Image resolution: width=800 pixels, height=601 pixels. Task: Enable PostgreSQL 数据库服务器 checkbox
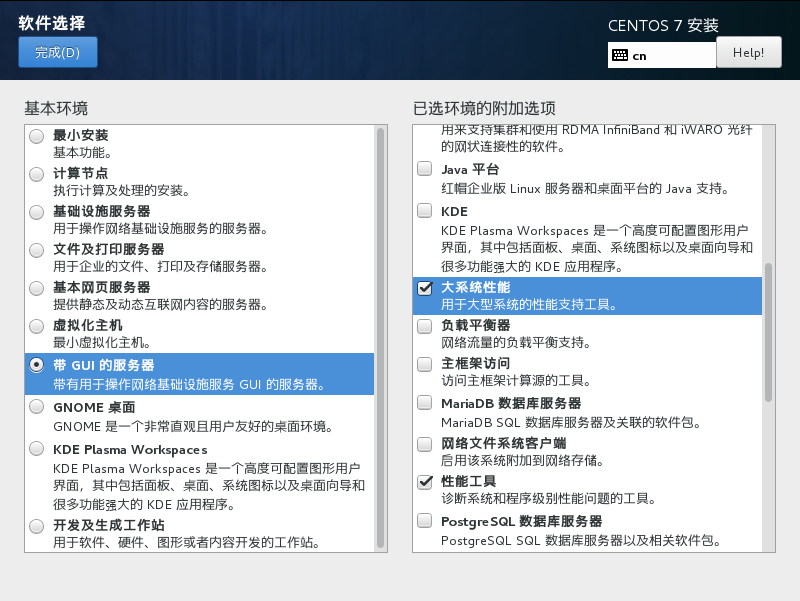point(424,520)
